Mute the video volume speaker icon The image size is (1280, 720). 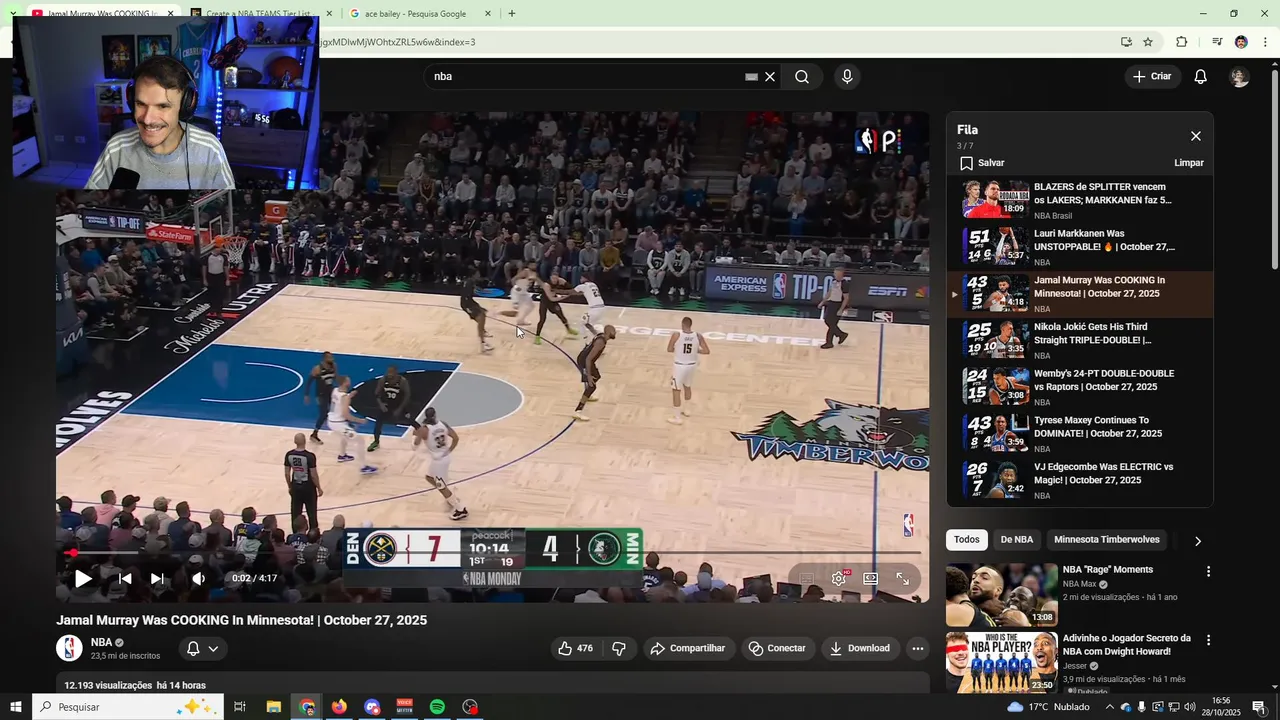[x=199, y=578]
